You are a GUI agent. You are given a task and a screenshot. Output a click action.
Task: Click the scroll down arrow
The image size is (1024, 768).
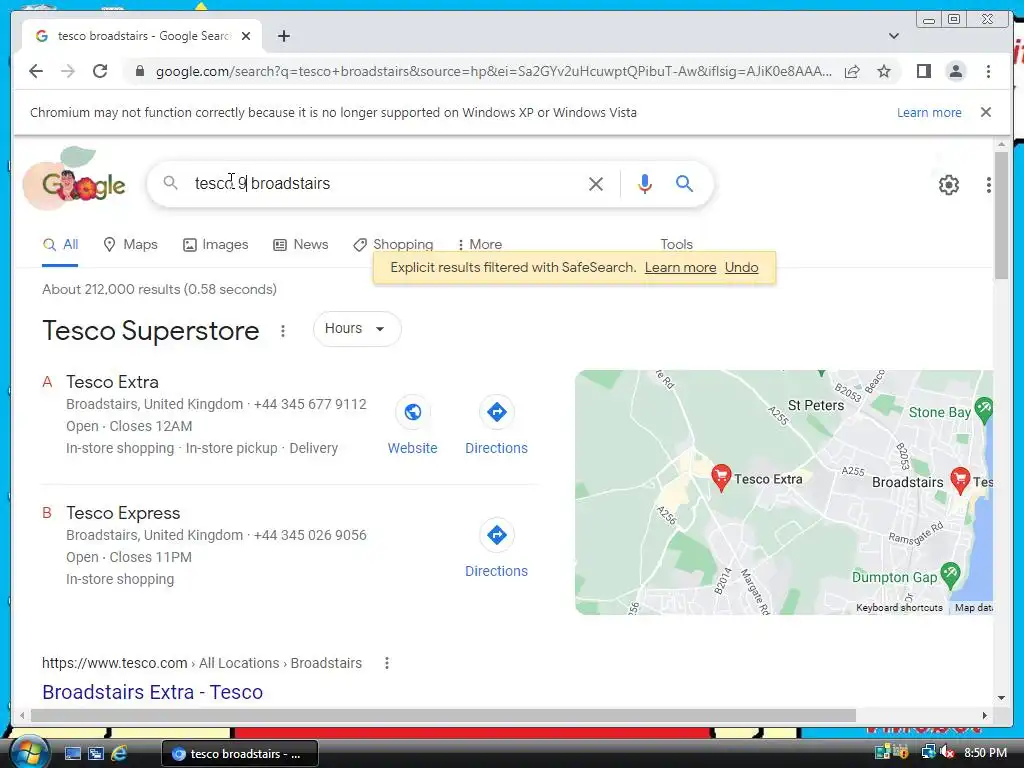[x=1001, y=698]
